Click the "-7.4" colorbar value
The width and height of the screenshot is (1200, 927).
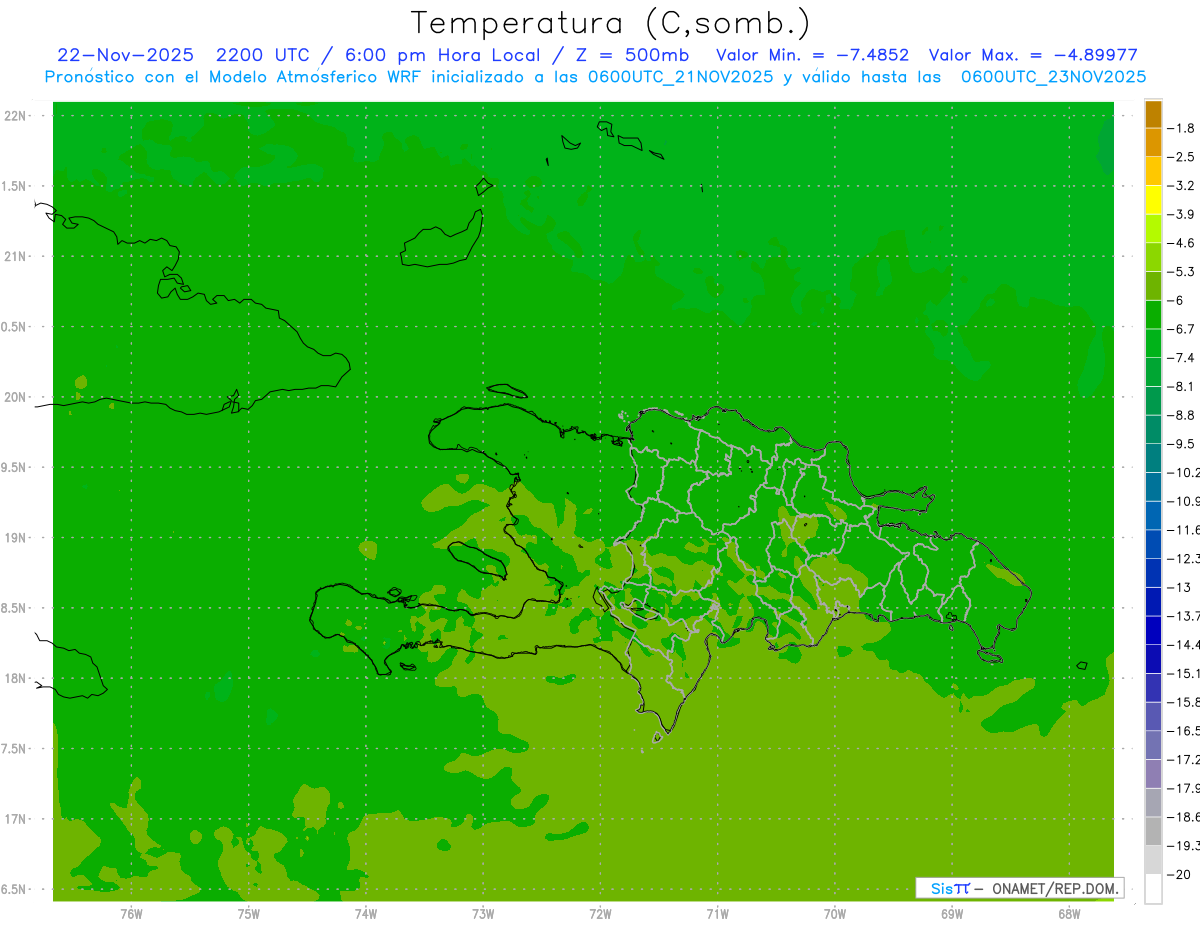click(1181, 358)
